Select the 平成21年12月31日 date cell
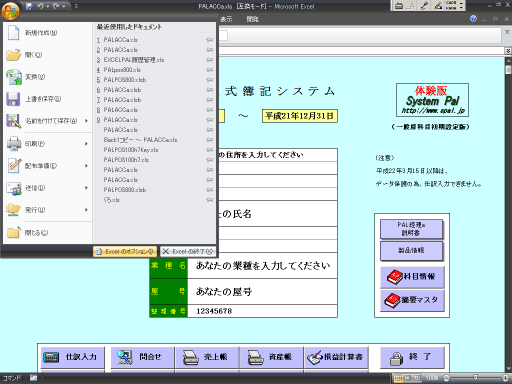Viewport: 512px width, 384px height. 300,116
